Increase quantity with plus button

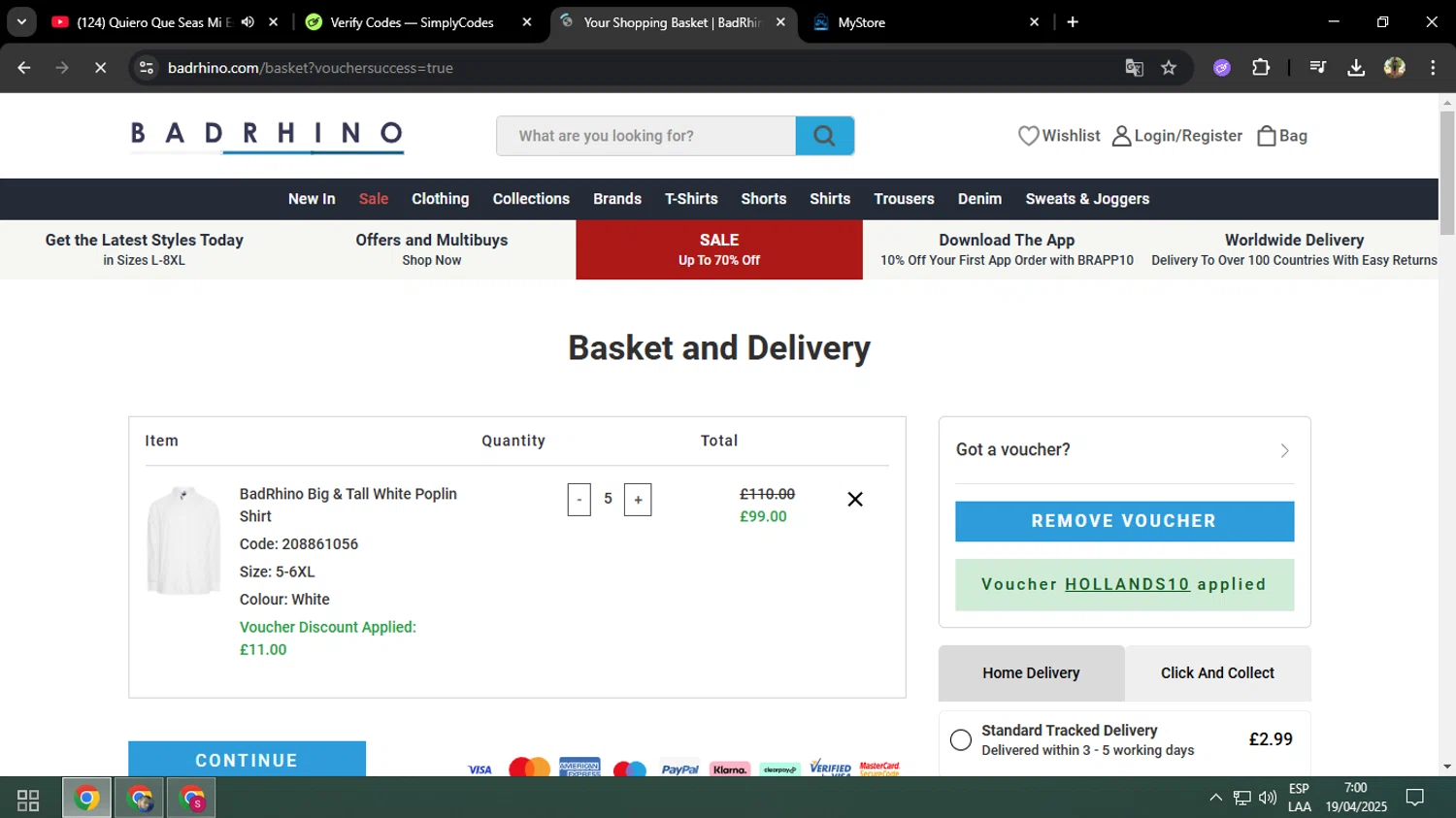tap(638, 500)
